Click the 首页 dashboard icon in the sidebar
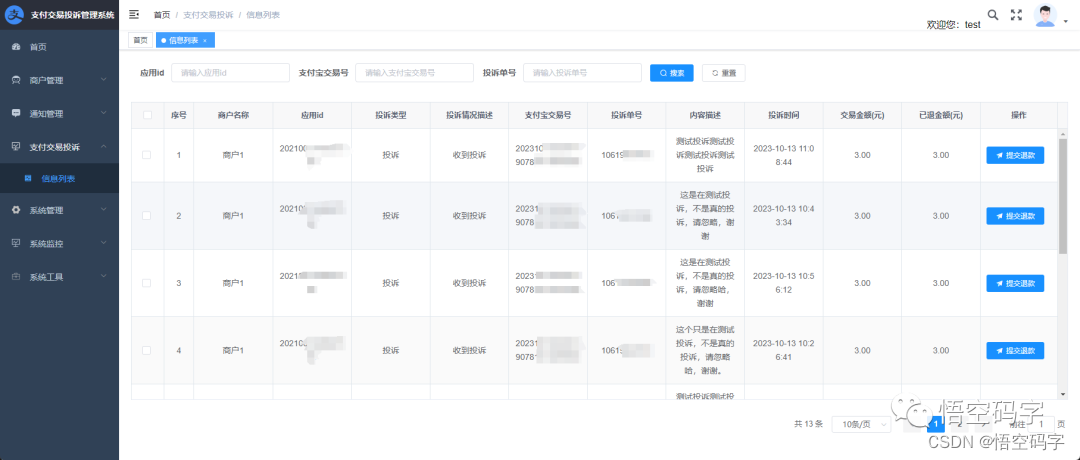The image size is (1080, 460). [x=16, y=47]
